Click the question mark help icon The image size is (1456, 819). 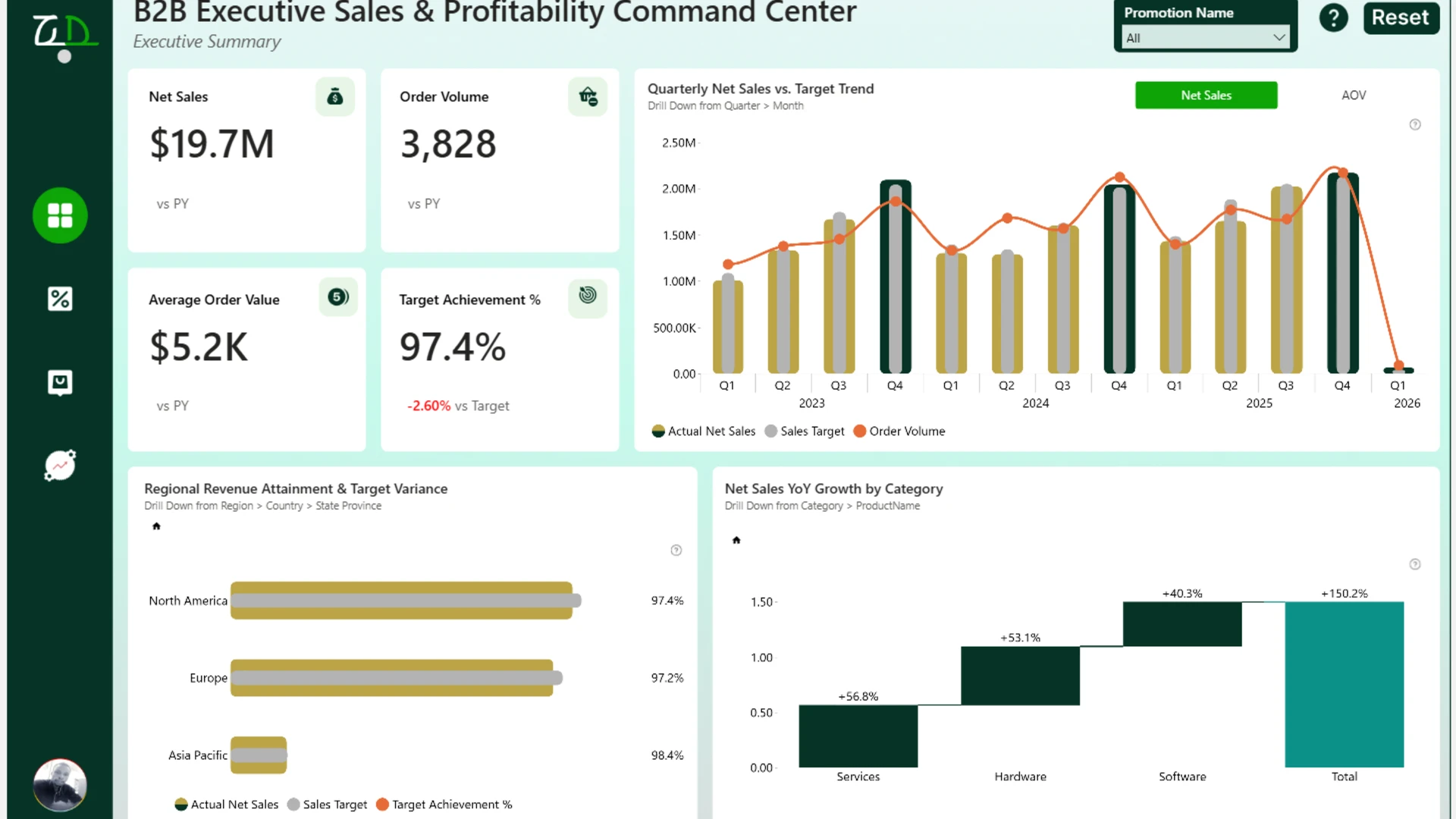[x=1333, y=17]
